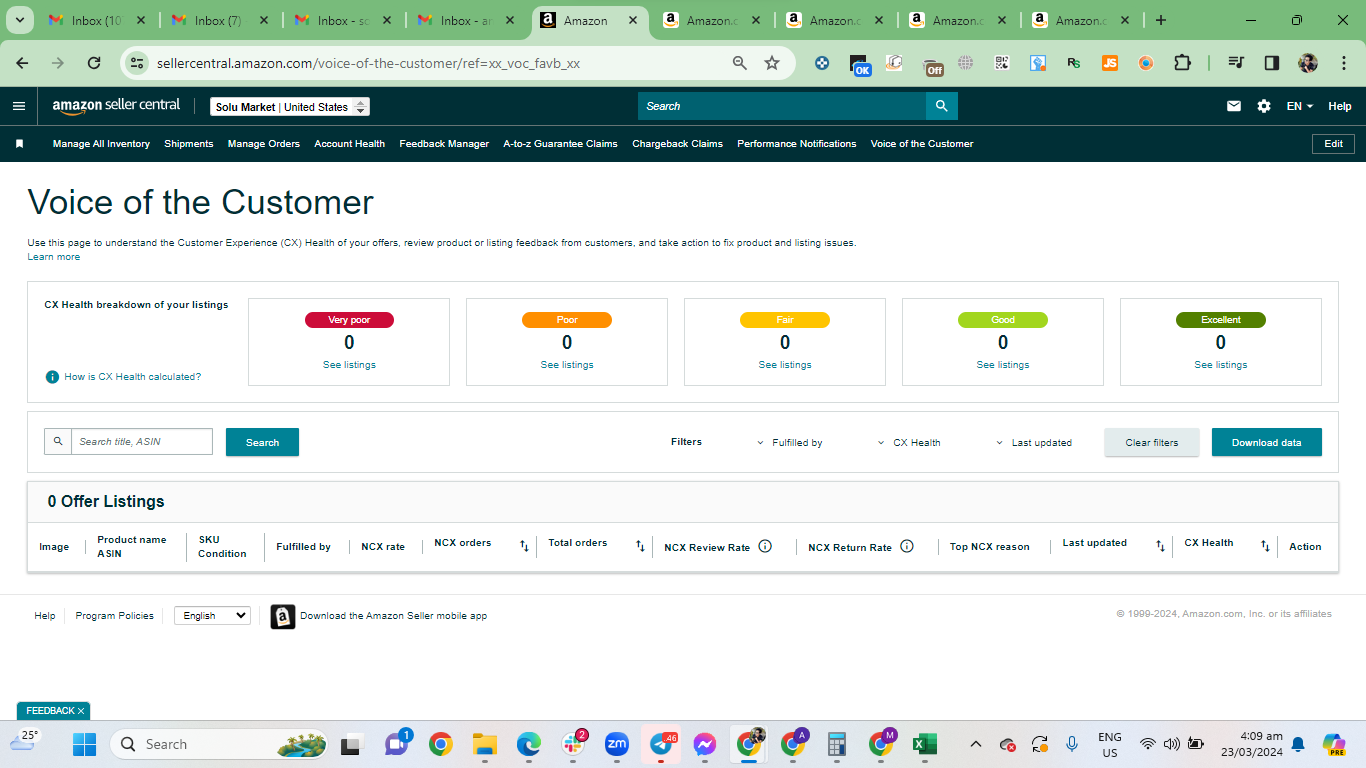The height and width of the screenshot is (768, 1366).
Task: Switch to the Inbox (7) browser tab
Action: (x=217, y=20)
